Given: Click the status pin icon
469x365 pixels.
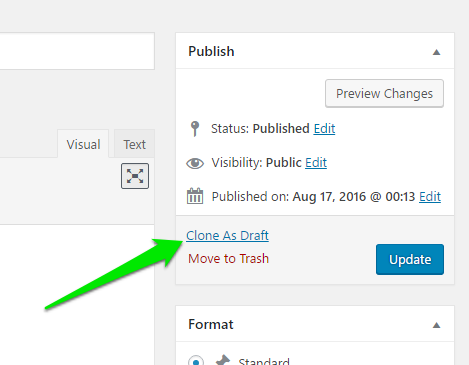Looking at the screenshot, I should click(x=195, y=129).
